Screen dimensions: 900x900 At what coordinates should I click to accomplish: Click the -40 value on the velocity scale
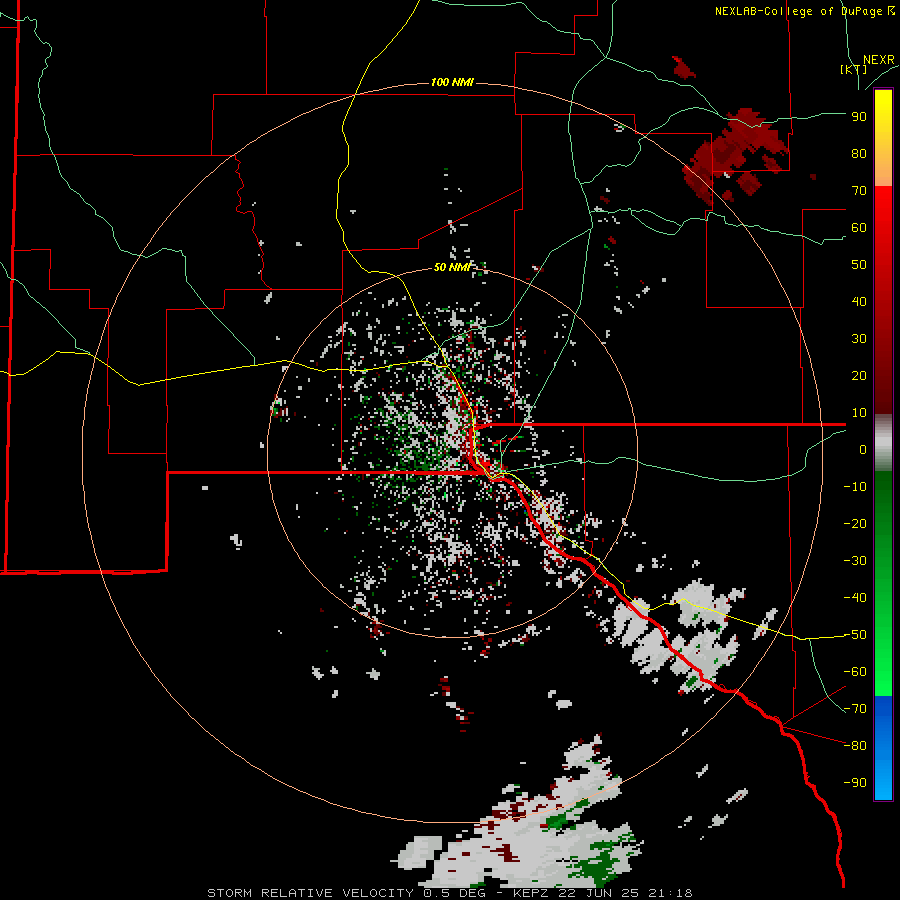[x=855, y=598]
